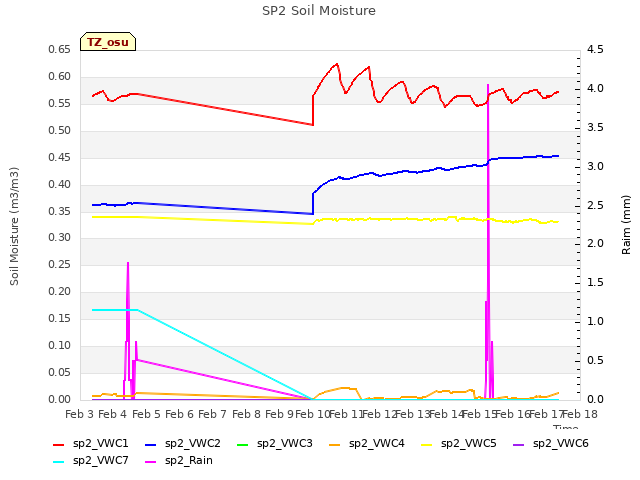This screenshot has height=480, width=640.
Task: Click the 0.65 left axis value
Action: coord(59,50)
